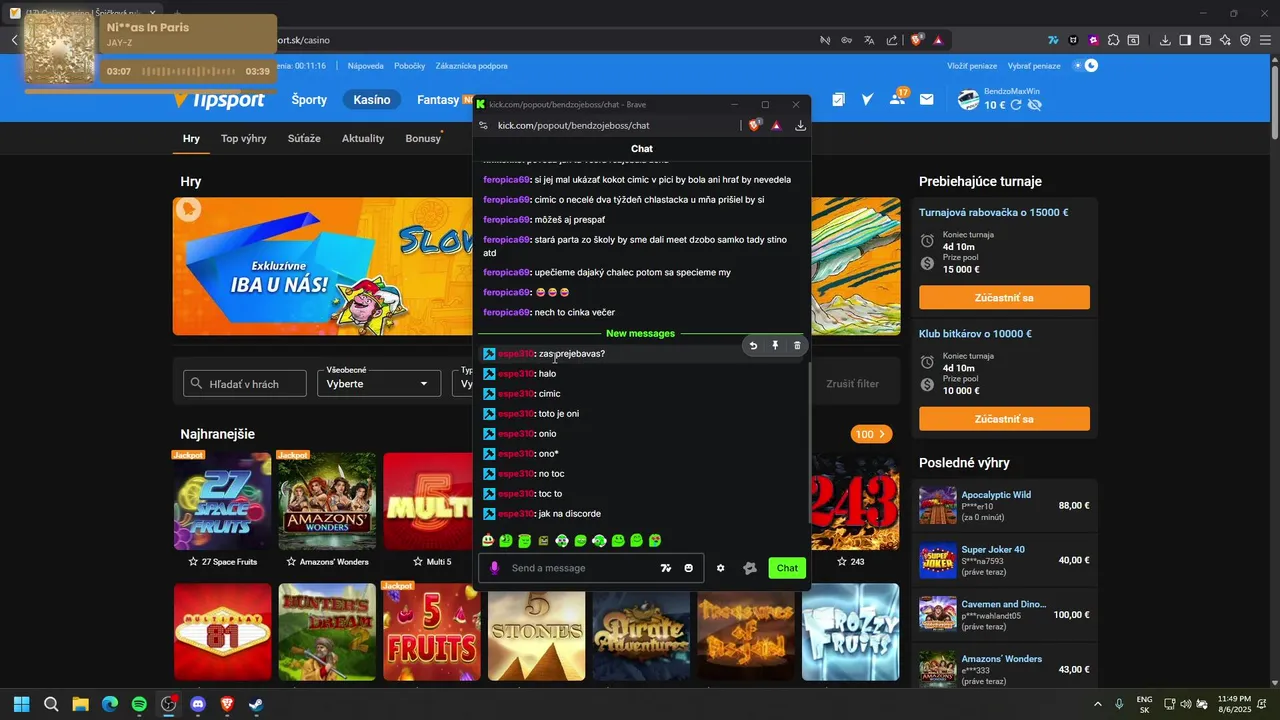
Task: Join the Turnajová rabovačka tournament via Zúčastniť sa
Action: 1004,298
